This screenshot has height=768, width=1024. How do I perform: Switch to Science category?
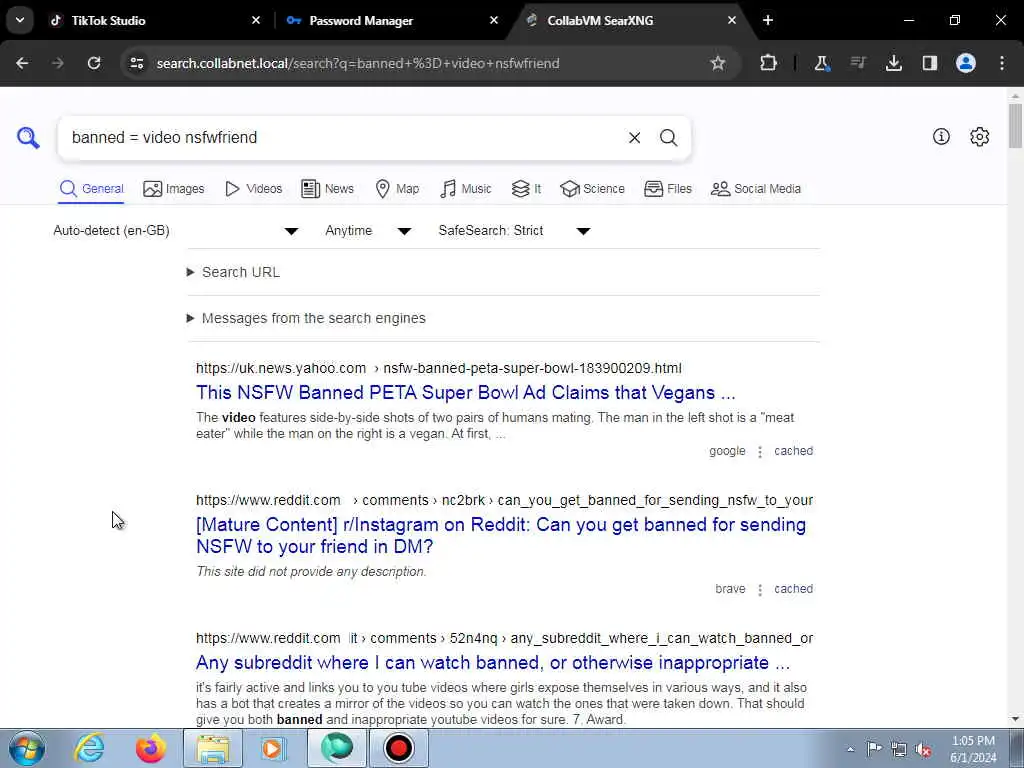[x=592, y=189]
